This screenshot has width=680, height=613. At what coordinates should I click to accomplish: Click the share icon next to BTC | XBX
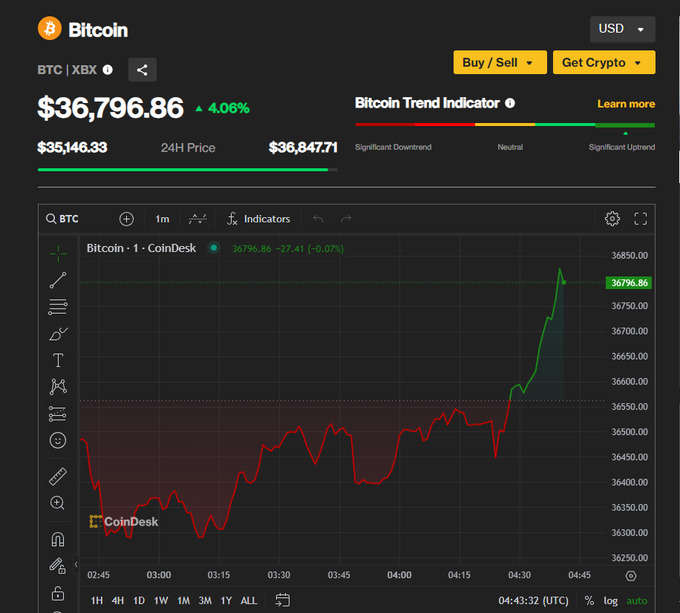coord(142,70)
